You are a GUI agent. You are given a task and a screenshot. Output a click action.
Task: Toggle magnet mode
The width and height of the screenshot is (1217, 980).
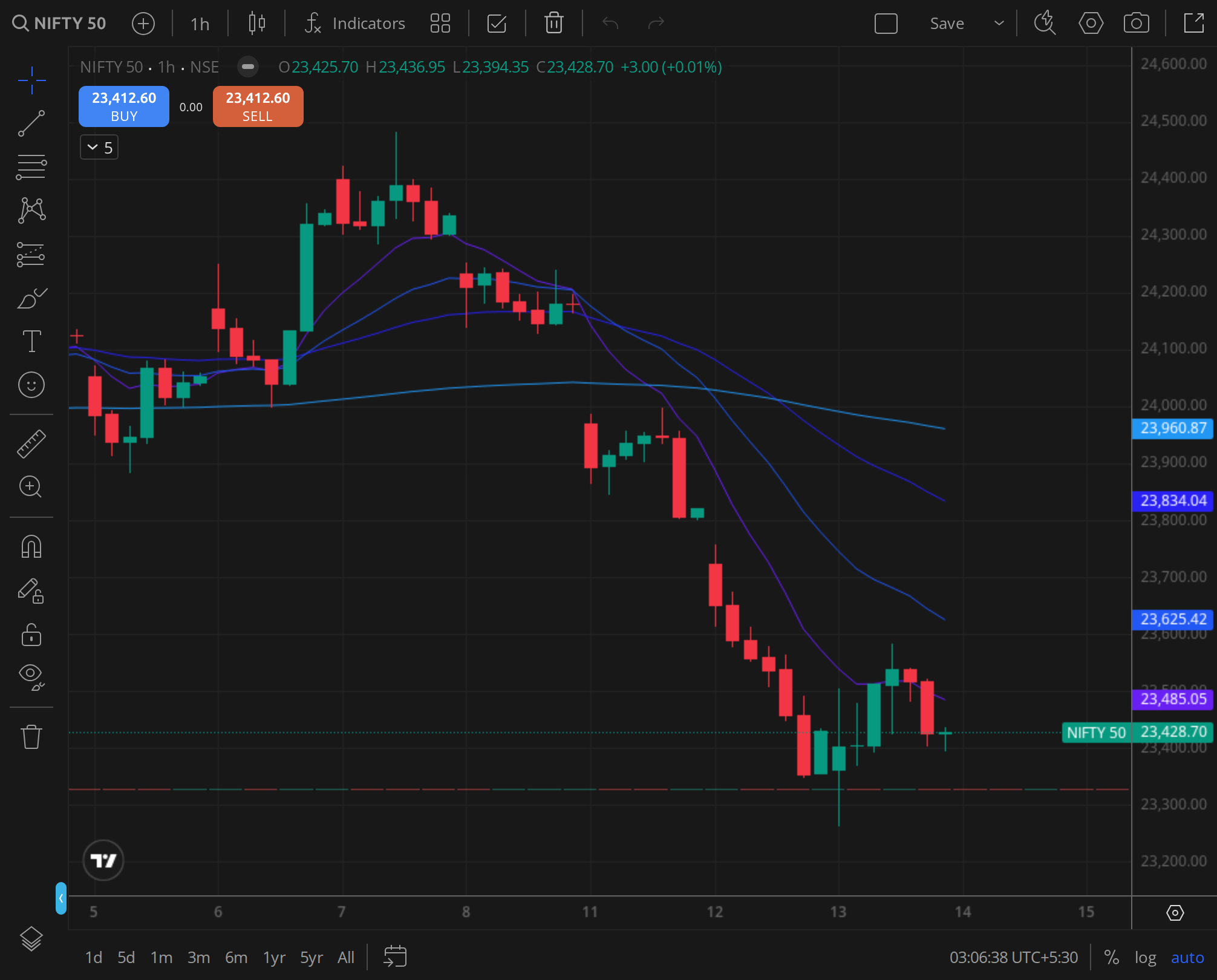31,547
